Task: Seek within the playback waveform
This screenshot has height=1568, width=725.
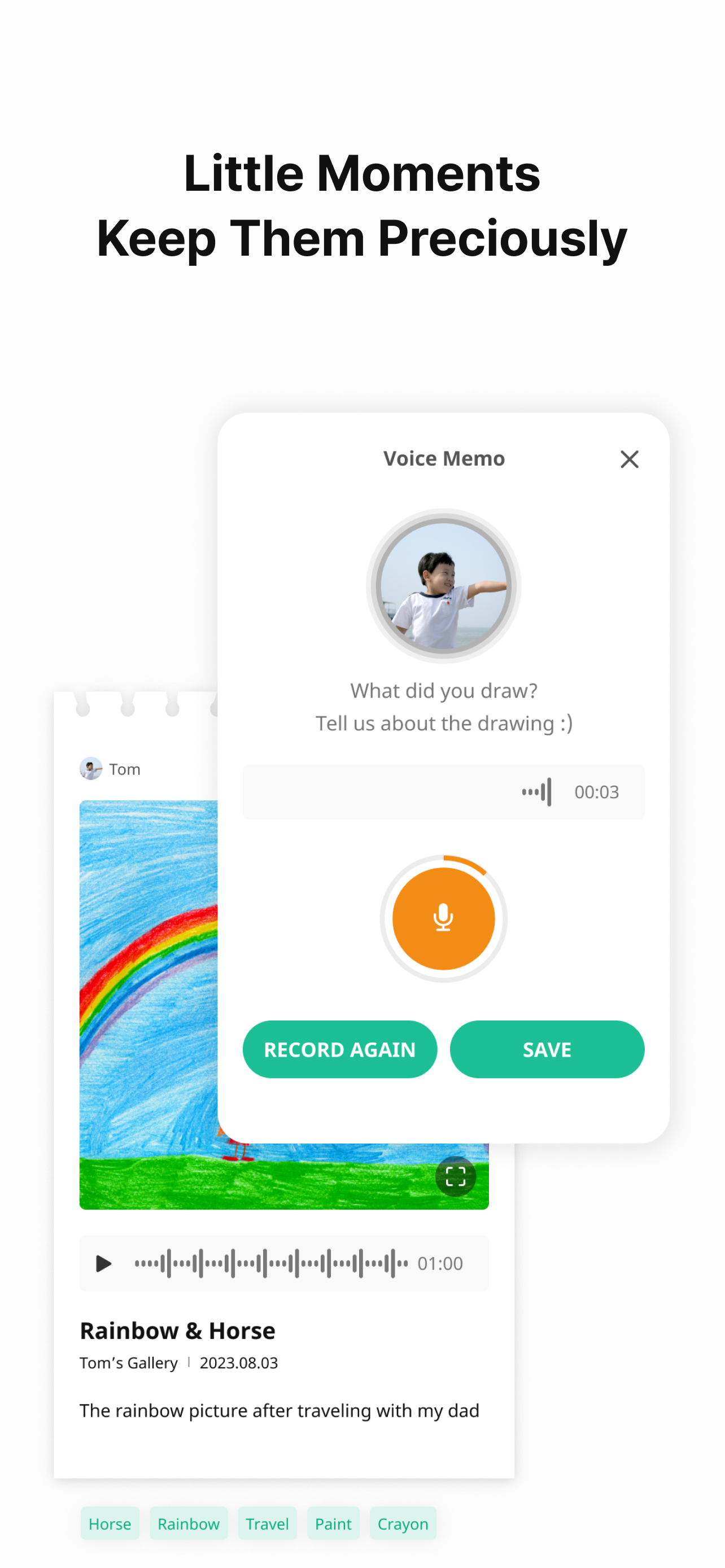Action: tap(271, 1264)
